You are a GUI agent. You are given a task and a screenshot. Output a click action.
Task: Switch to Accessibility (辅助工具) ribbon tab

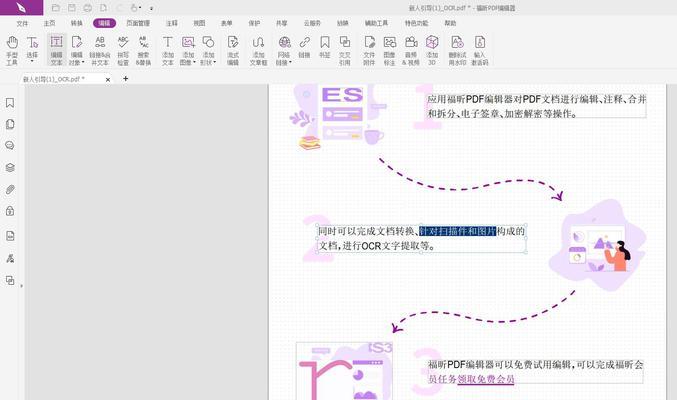[376, 23]
